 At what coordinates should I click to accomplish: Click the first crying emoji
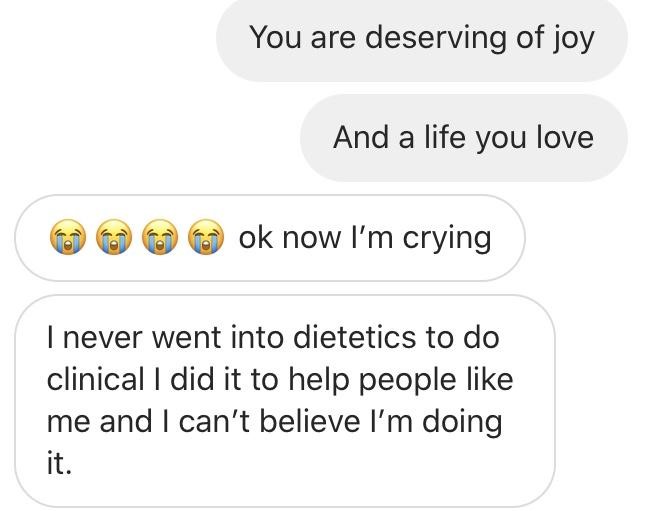pyautogui.click(x=67, y=238)
